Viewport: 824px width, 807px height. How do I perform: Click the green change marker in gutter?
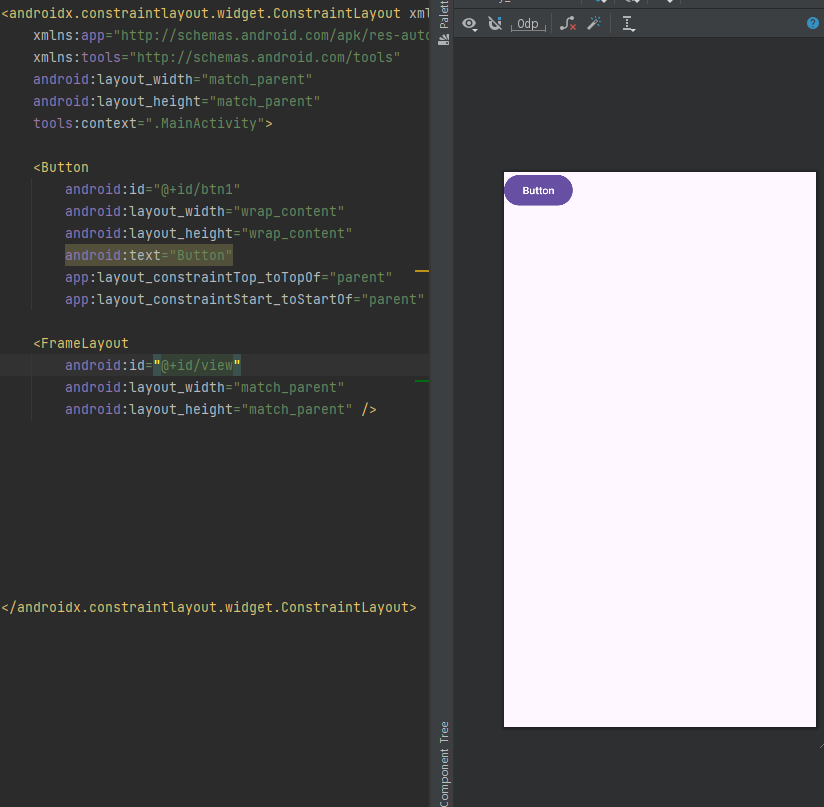coord(421,381)
